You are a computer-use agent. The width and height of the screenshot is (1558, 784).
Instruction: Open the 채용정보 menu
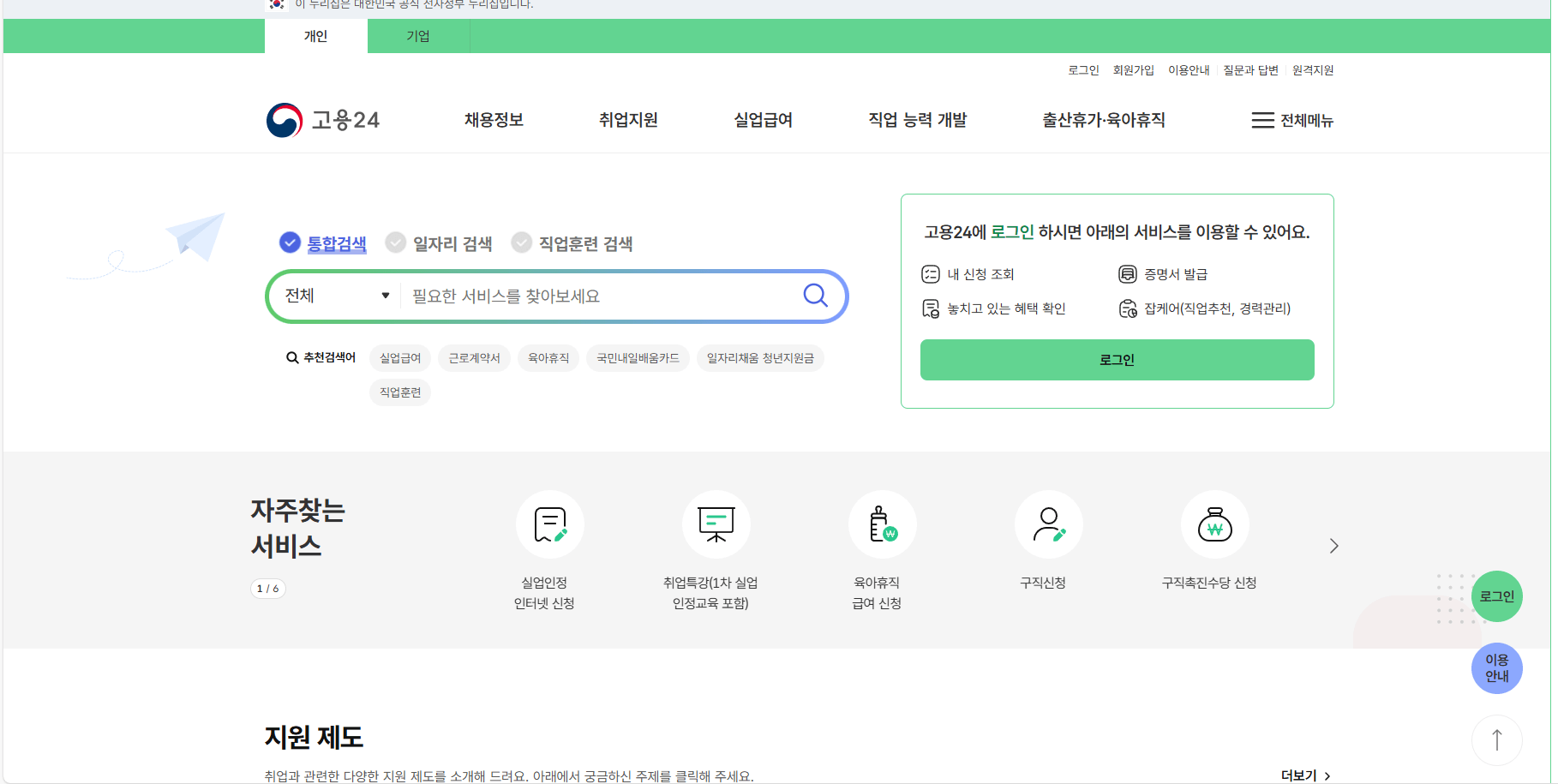pyautogui.click(x=492, y=120)
